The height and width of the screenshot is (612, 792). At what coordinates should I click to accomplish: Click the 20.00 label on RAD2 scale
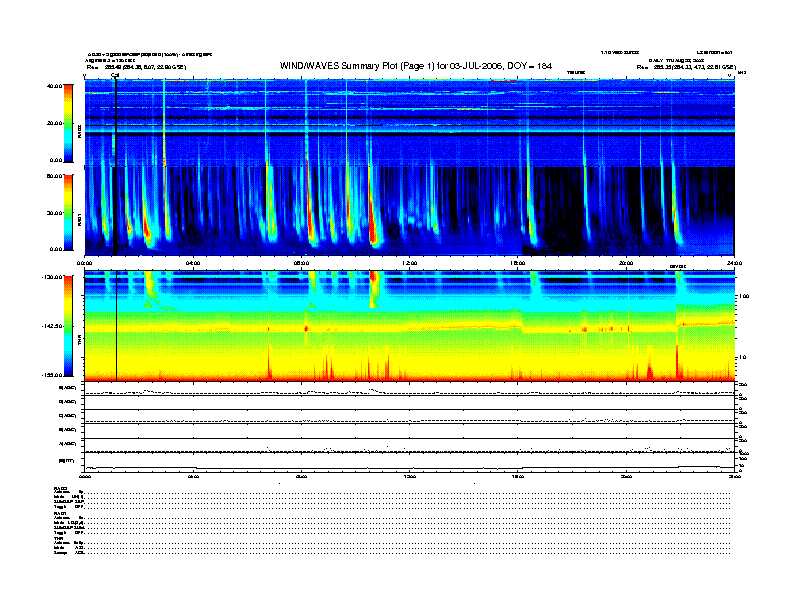(54, 123)
